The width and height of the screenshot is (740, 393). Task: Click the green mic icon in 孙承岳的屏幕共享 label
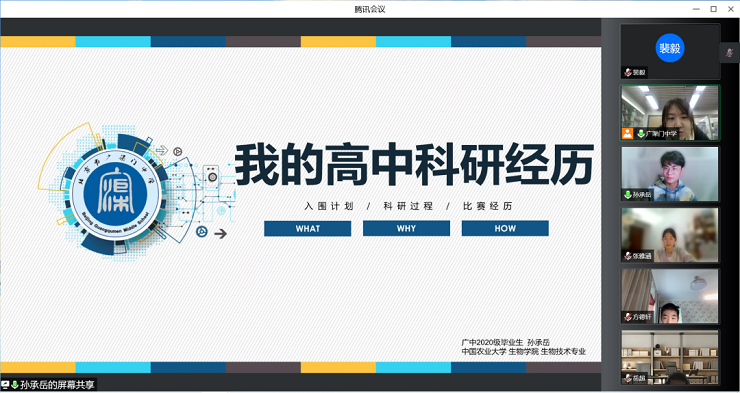(x=15, y=385)
